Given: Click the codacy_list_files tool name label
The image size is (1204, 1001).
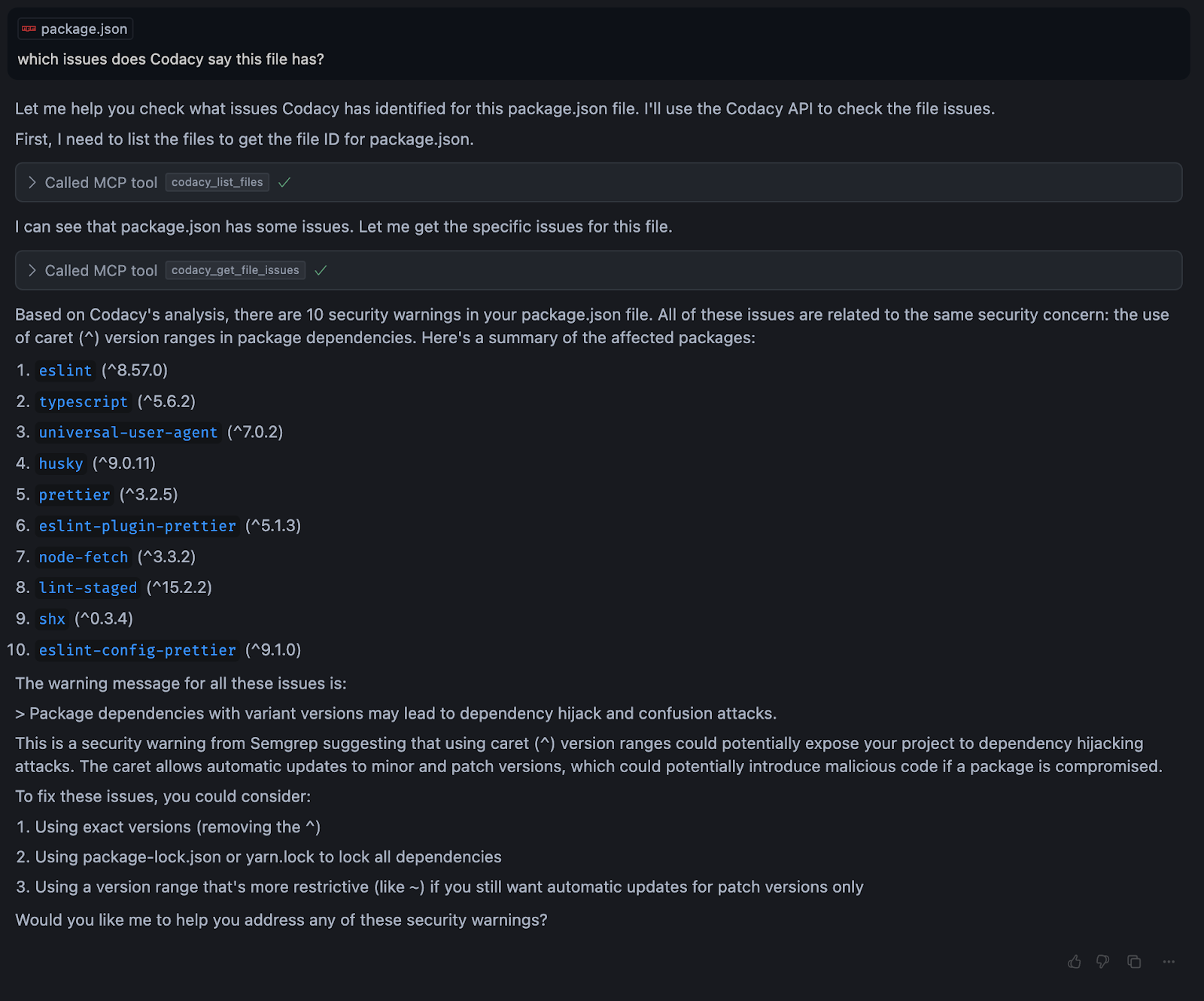Looking at the screenshot, I should tap(217, 182).
